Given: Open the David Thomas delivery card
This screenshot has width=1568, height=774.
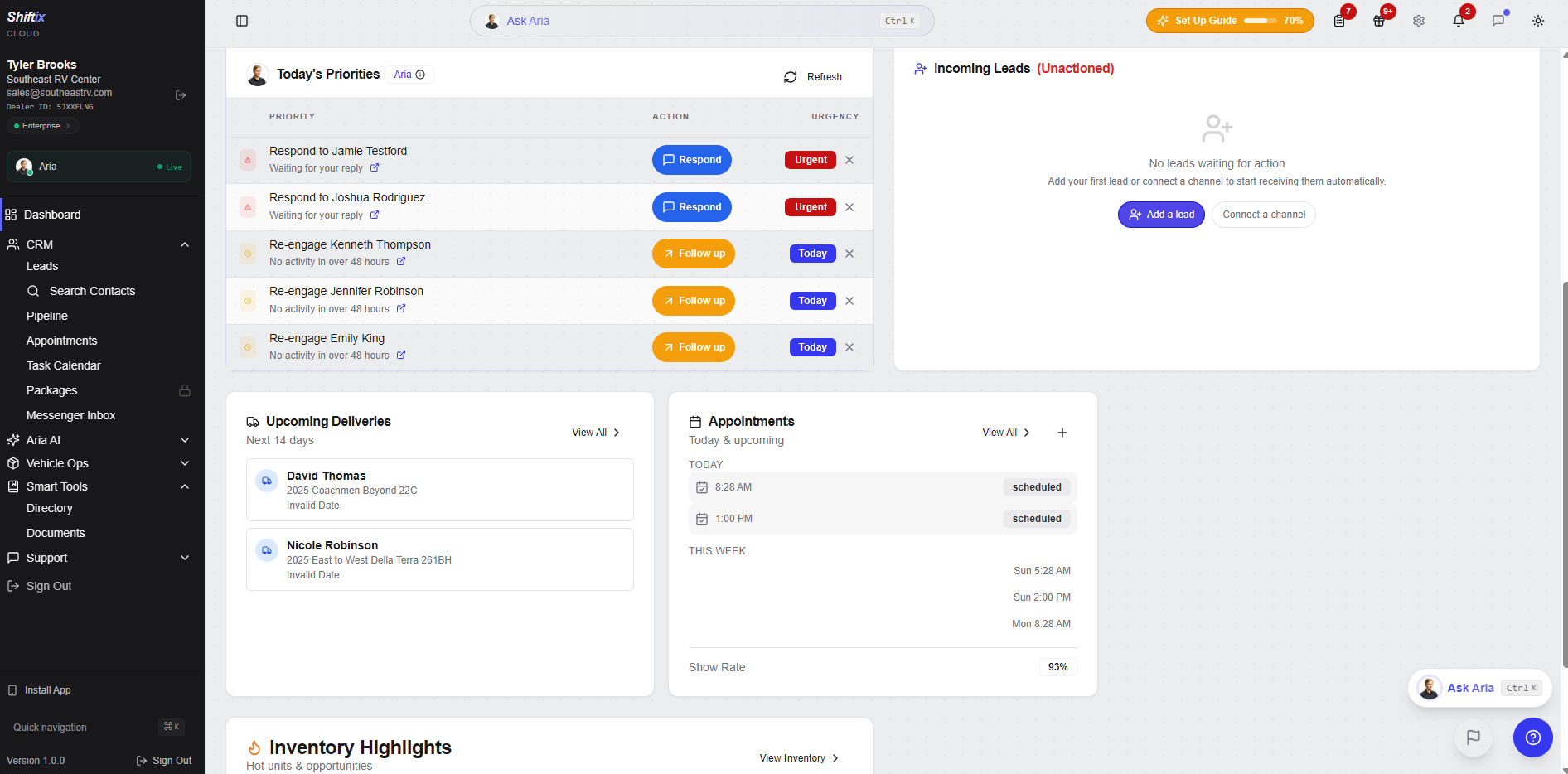Looking at the screenshot, I should click(440, 490).
